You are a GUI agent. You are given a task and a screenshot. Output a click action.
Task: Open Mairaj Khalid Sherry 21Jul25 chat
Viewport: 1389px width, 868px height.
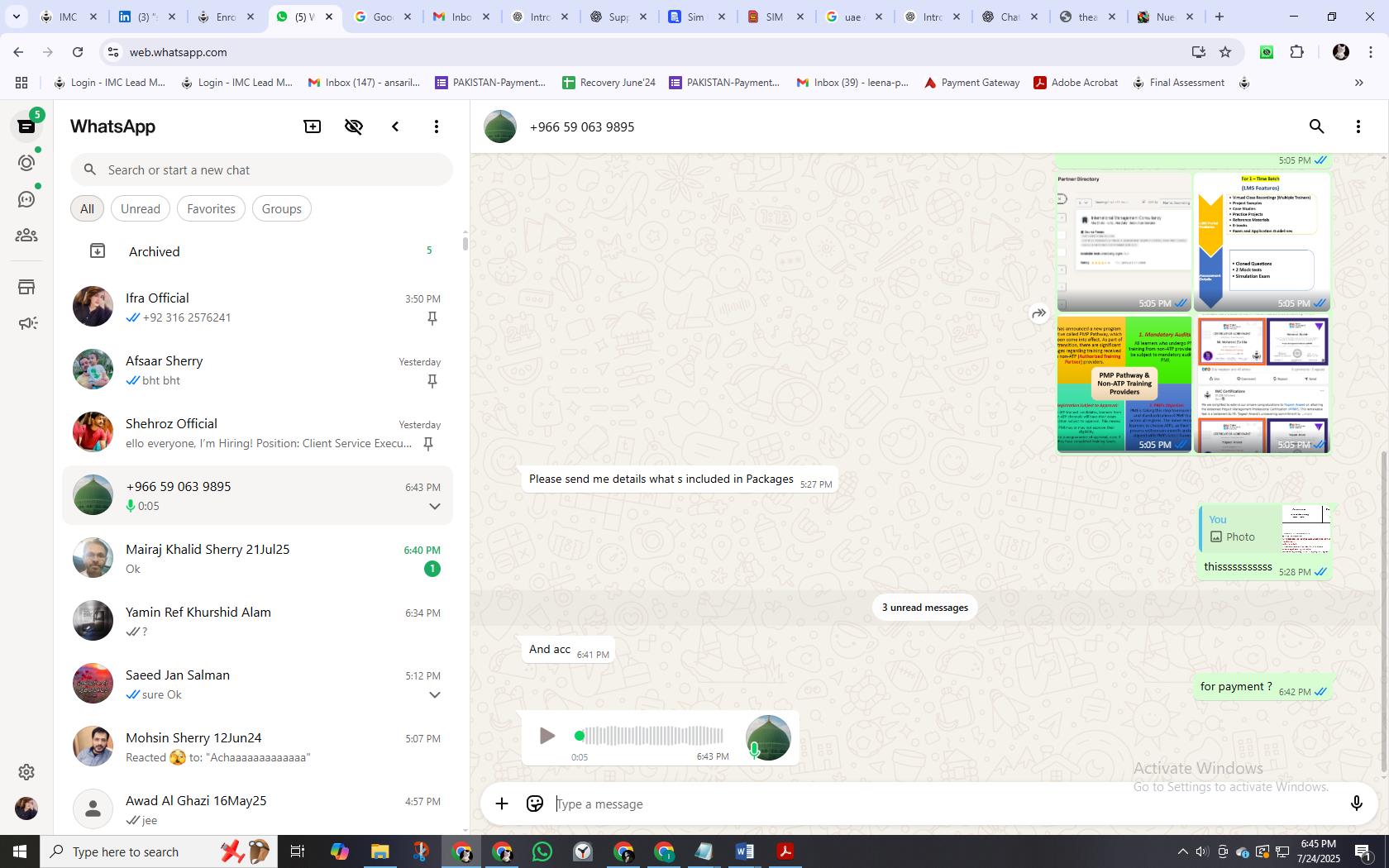click(257, 558)
